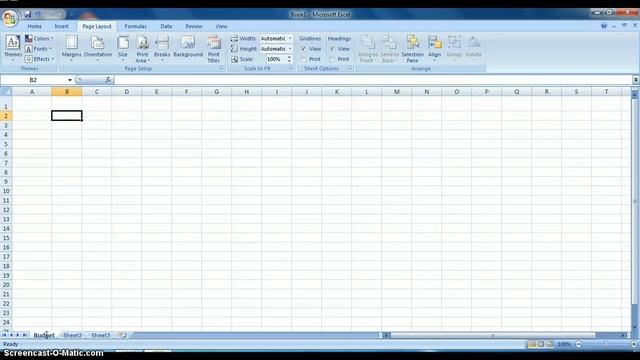Expand the formula bar
640x360 pixels.
click(x=636, y=80)
